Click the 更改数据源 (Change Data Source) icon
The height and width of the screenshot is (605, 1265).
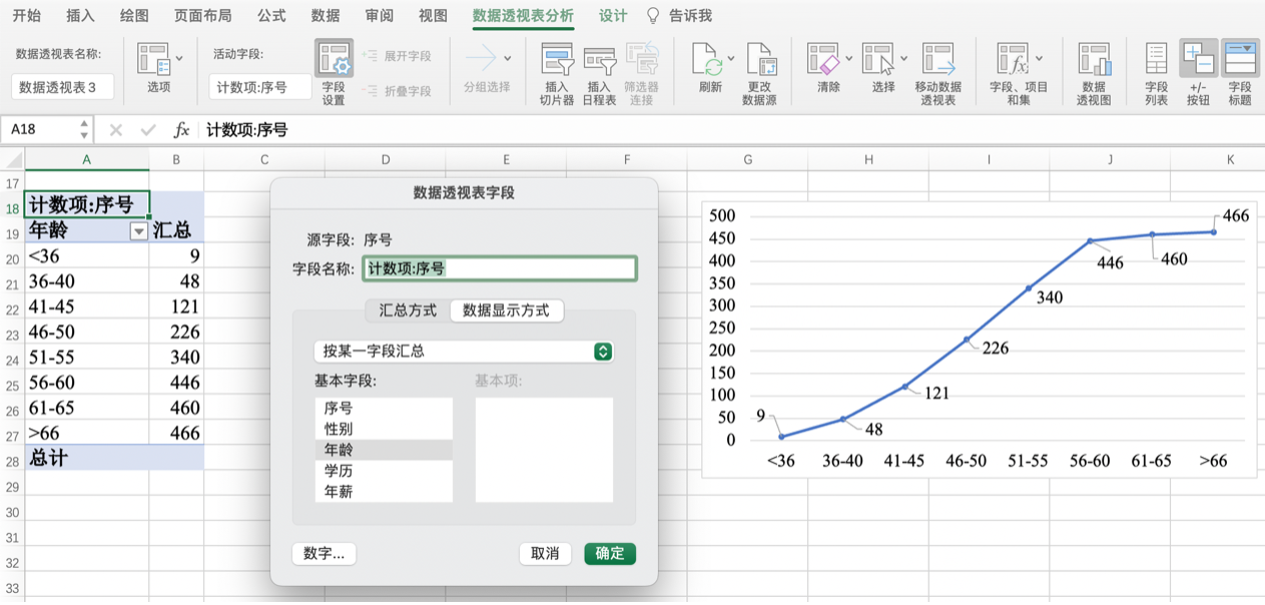coord(761,61)
